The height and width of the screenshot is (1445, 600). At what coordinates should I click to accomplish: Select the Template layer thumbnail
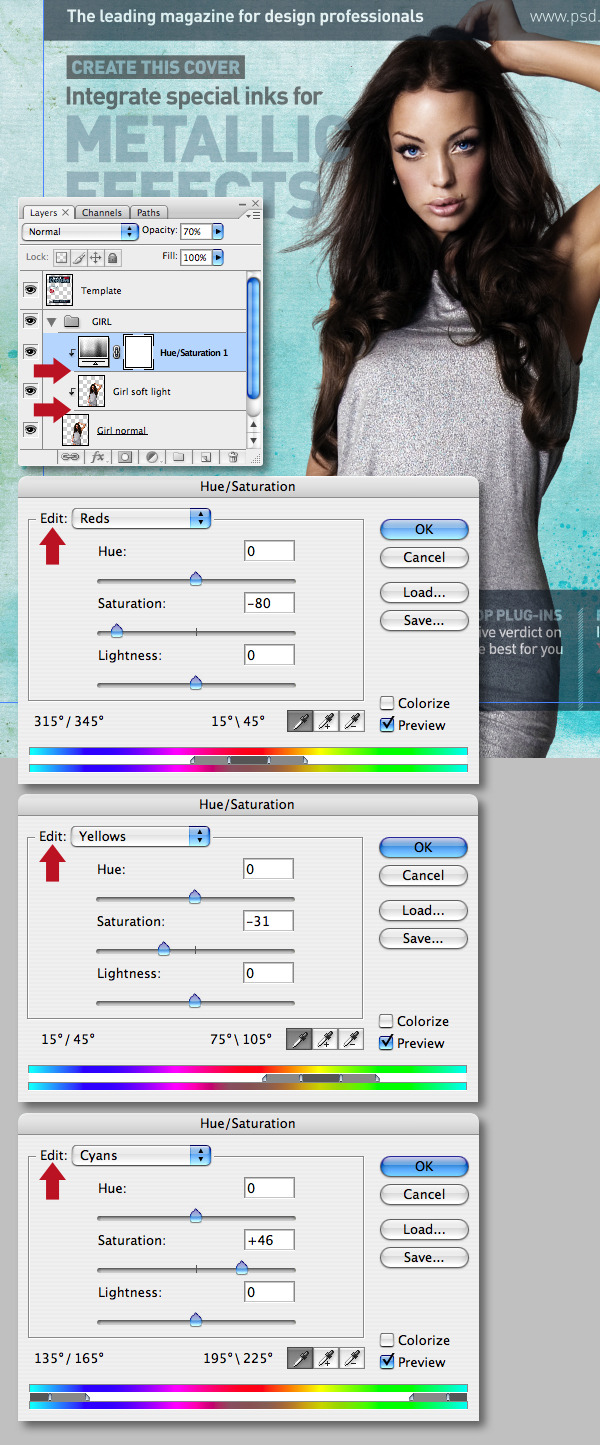click(x=60, y=291)
